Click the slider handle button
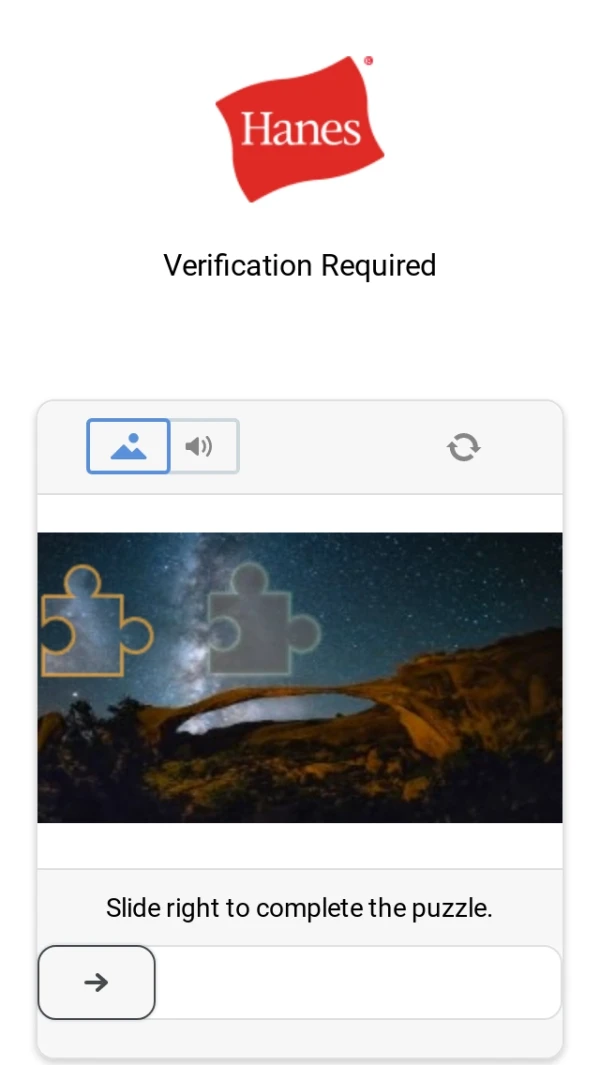This screenshot has width=600, height=1065. pyautogui.click(x=96, y=982)
